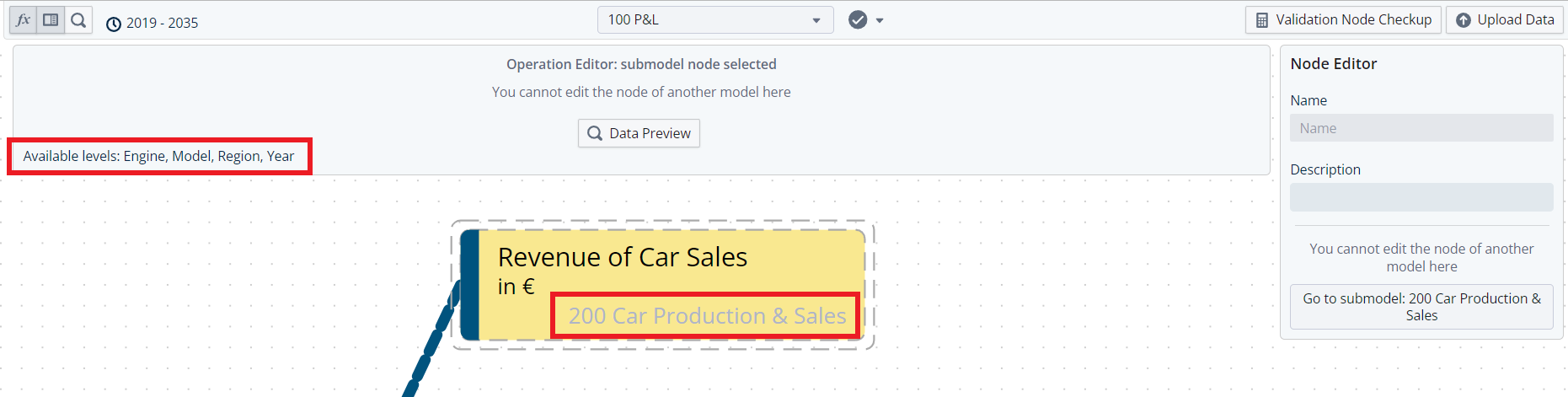
Task: Open Data Preview for the selected node
Action: point(639,133)
